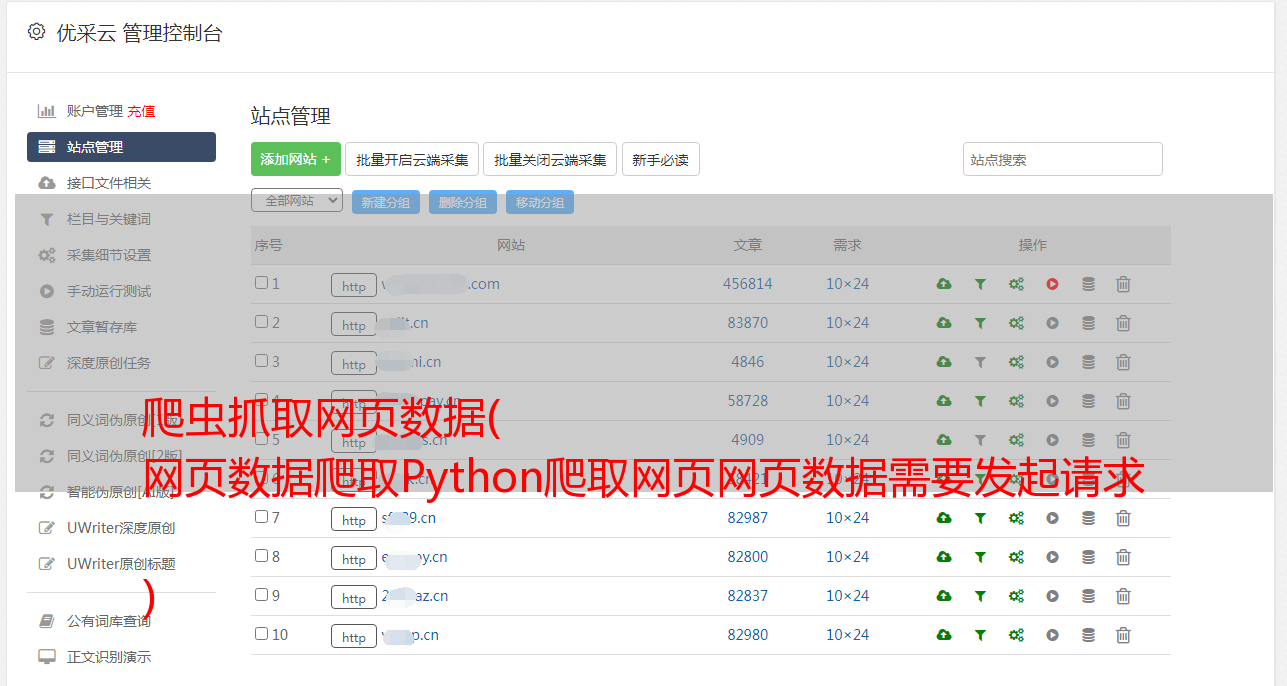This screenshot has width=1287, height=686.
Task: Expand the 全部网站 group dropdown
Action: 297,201
